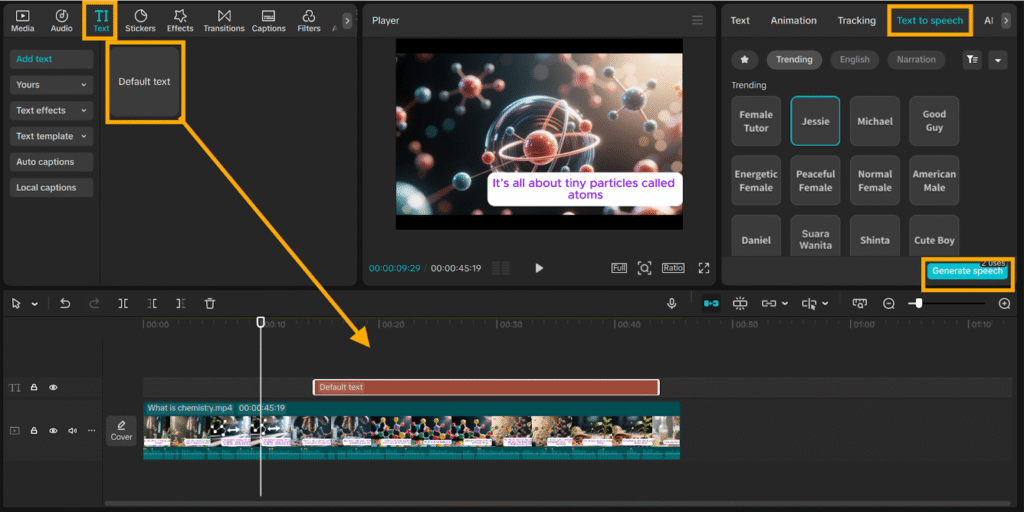The height and width of the screenshot is (512, 1024).
Task: Click Generate speech
Action: (967, 271)
